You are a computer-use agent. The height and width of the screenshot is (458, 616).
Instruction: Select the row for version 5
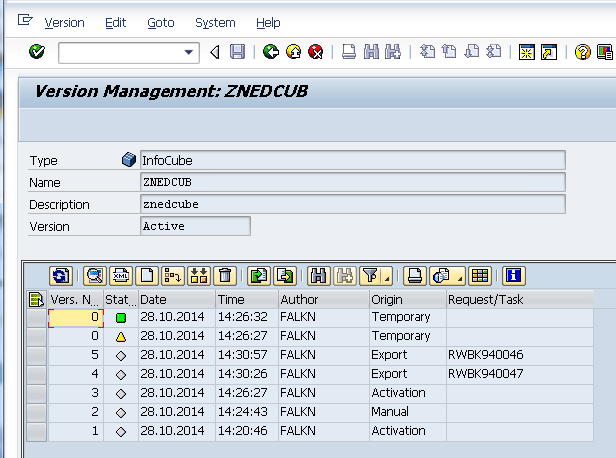(36, 355)
